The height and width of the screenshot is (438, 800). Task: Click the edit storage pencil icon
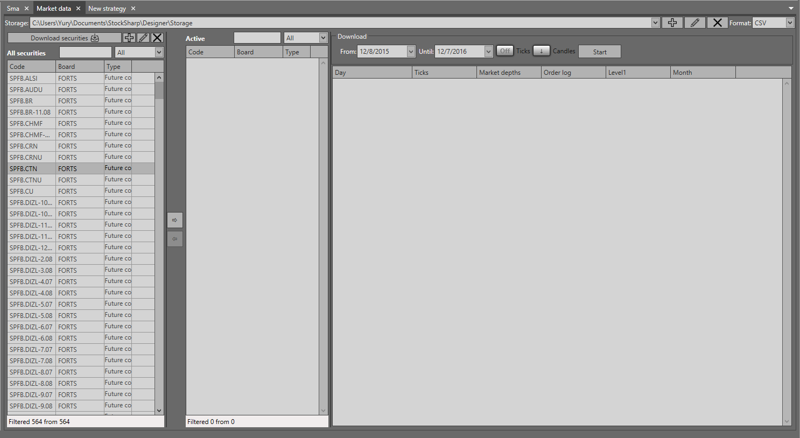pos(695,22)
